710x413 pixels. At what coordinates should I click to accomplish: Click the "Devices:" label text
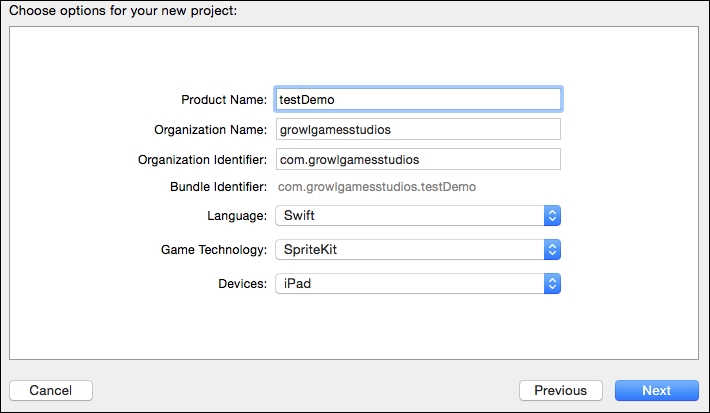(x=243, y=284)
